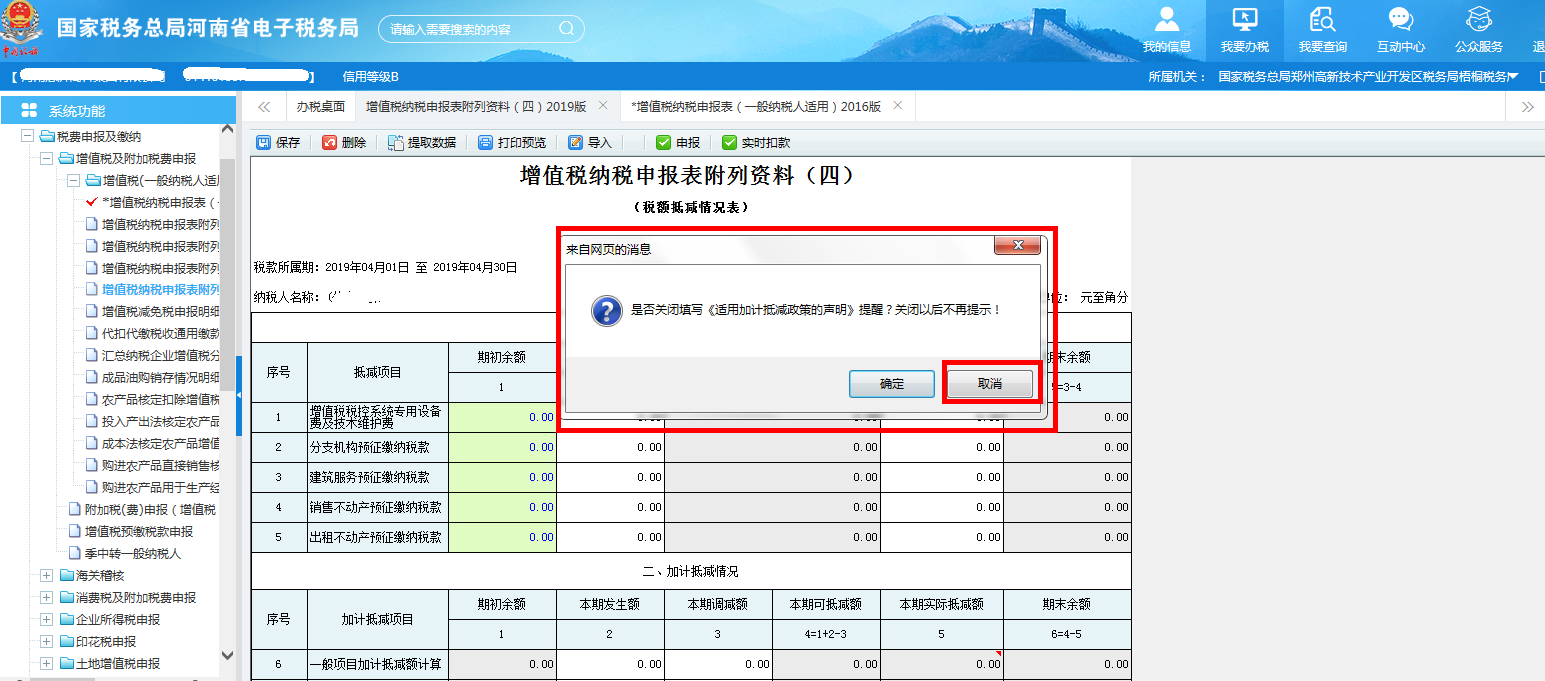
Task: Open 互动中心 interaction center icon
Action: [1400, 20]
